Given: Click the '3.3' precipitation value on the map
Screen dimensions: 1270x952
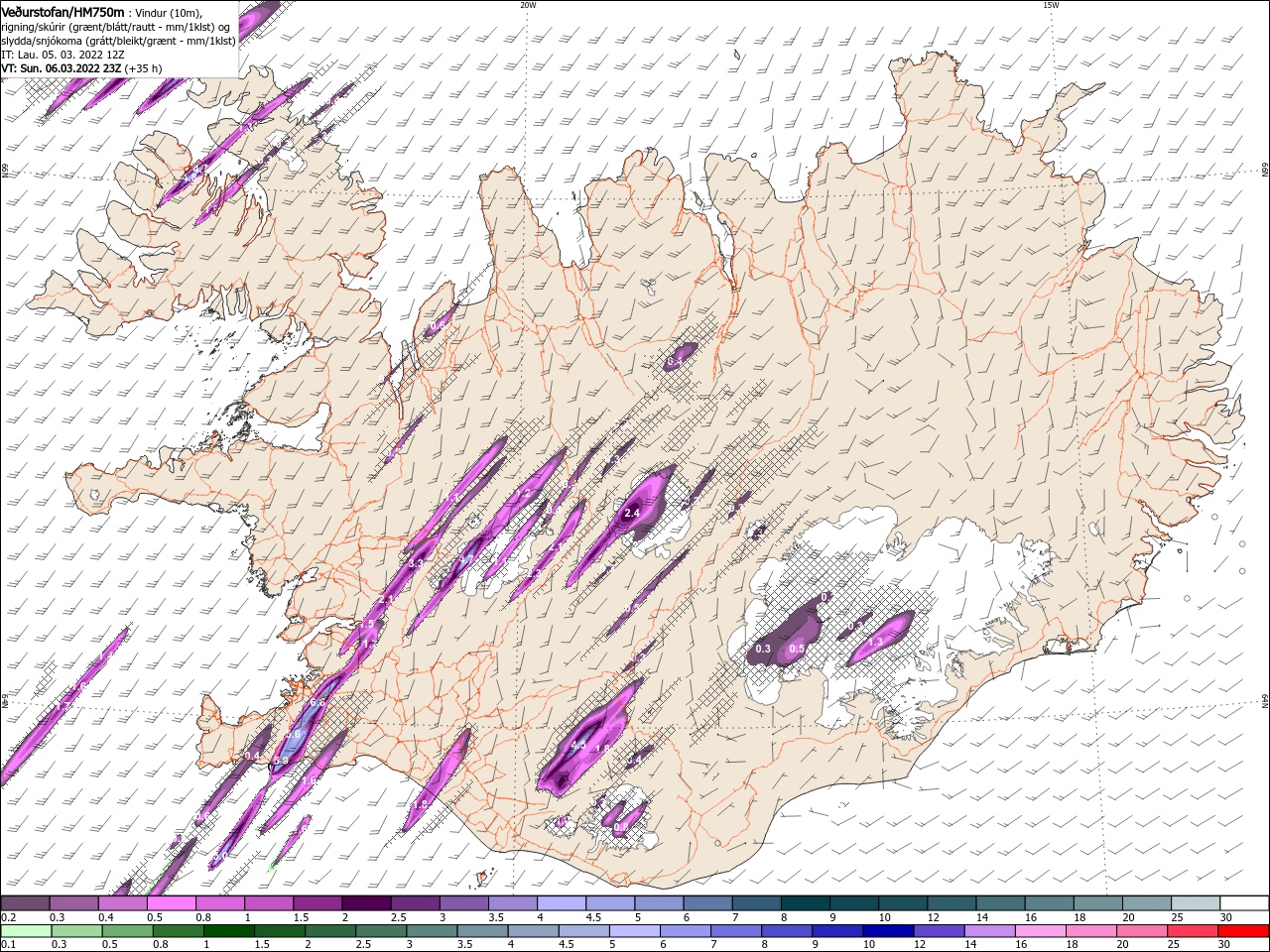Looking at the screenshot, I should (417, 563).
